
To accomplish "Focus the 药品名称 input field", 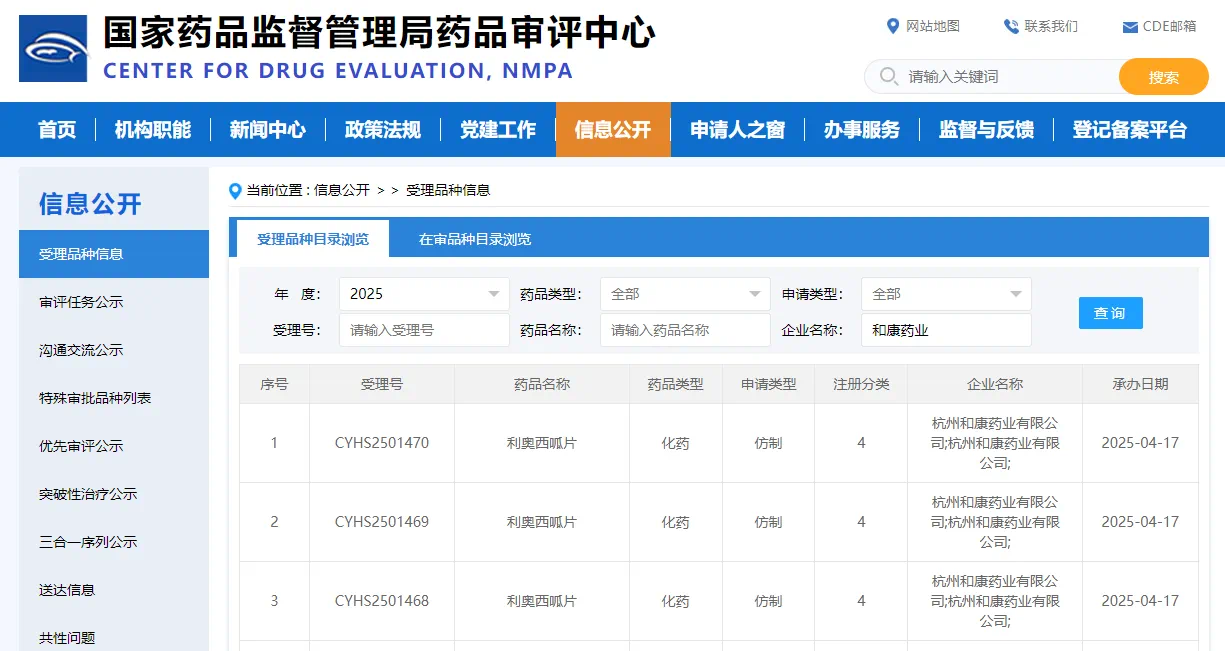I will tap(685, 330).
